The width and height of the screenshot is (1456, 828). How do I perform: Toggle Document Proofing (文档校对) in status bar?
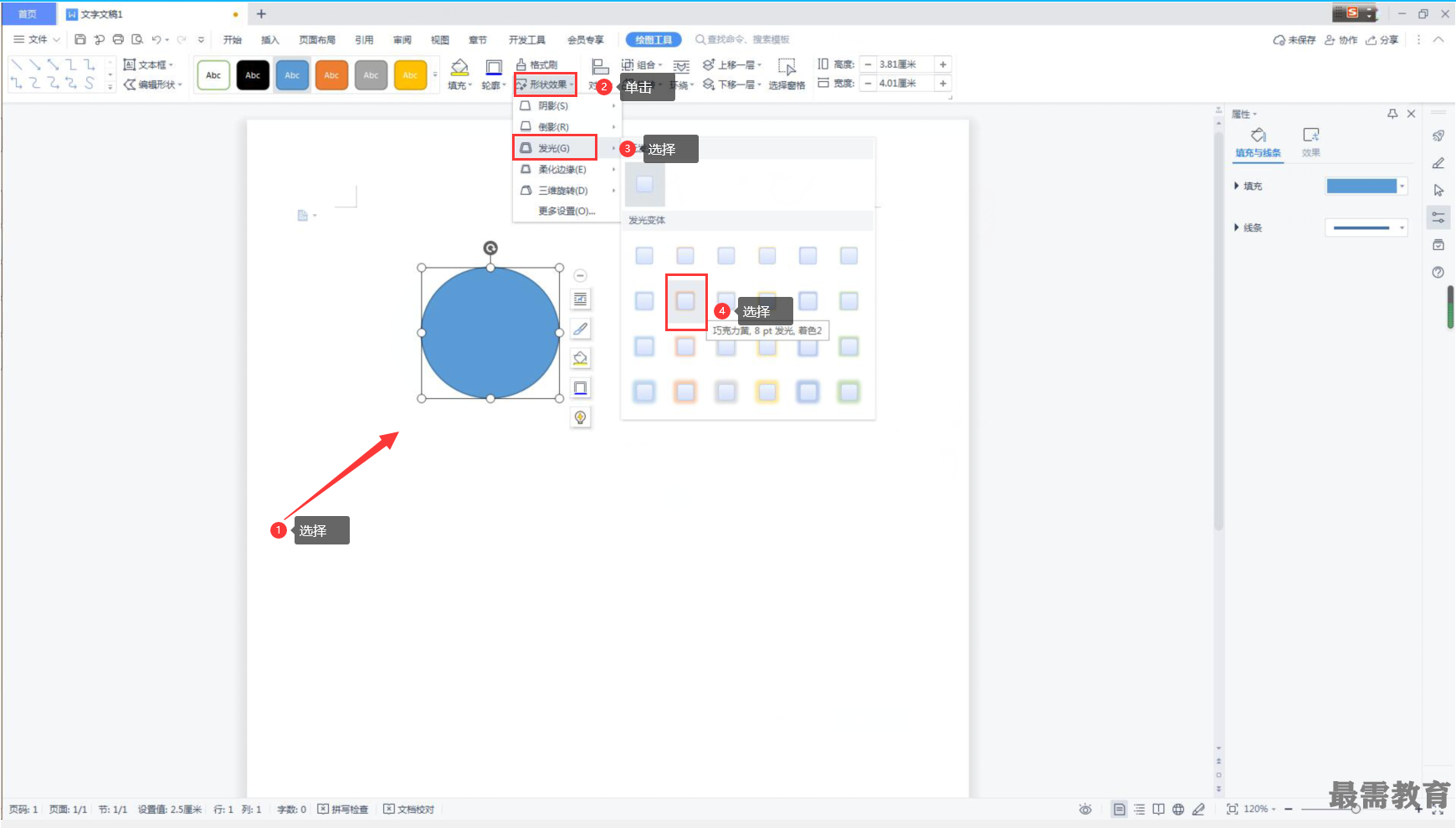(x=409, y=809)
